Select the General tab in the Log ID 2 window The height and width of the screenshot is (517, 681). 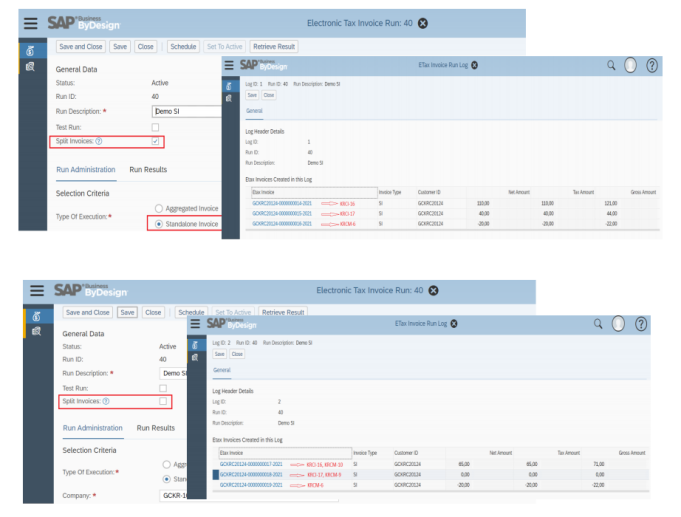pos(222,370)
